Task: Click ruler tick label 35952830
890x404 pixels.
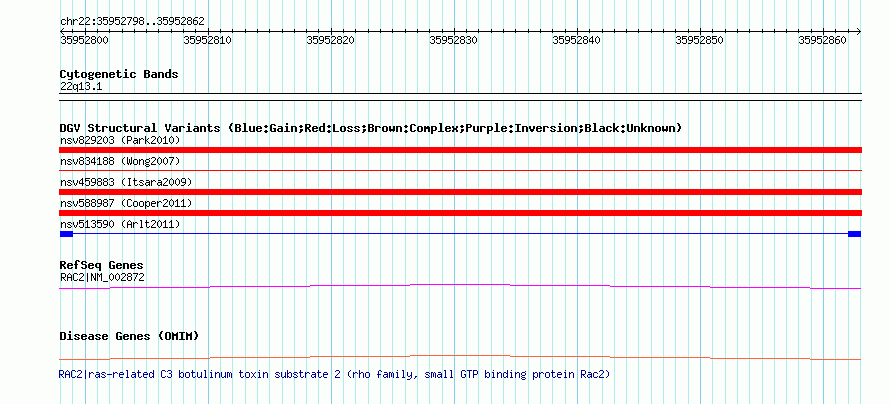Action: coord(453,40)
